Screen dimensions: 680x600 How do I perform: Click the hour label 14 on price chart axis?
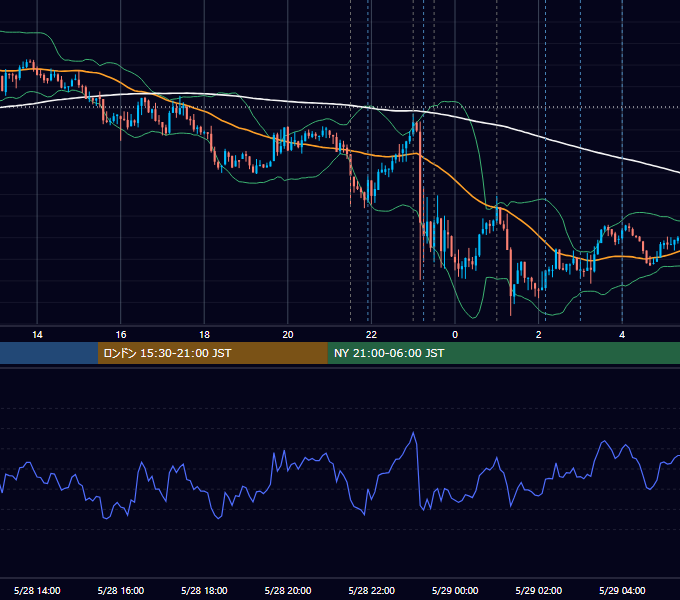point(37,335)
